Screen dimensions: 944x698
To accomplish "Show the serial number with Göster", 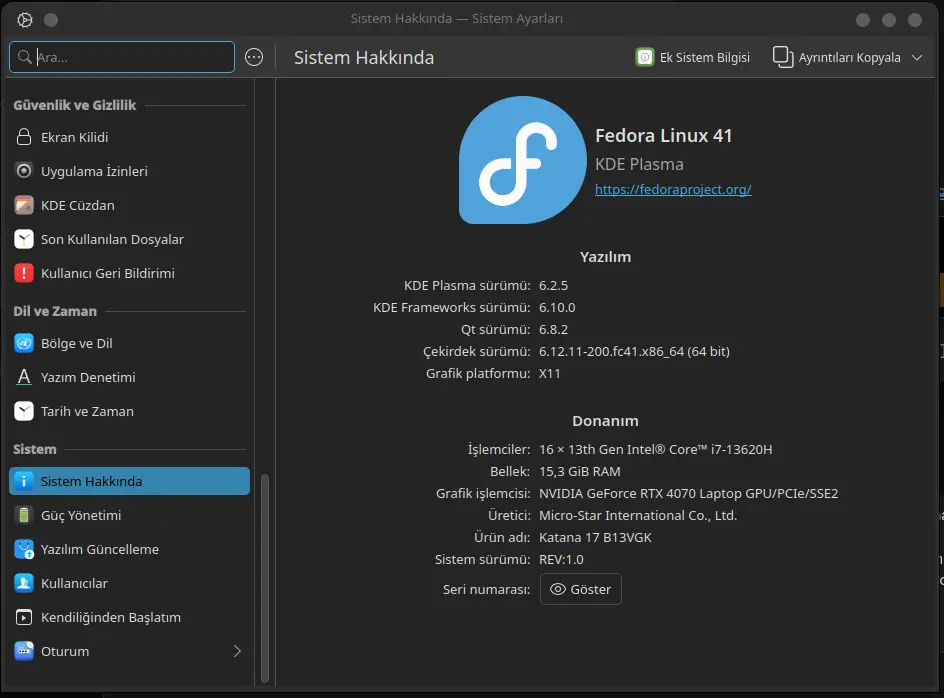I will [x=580, y=589].
